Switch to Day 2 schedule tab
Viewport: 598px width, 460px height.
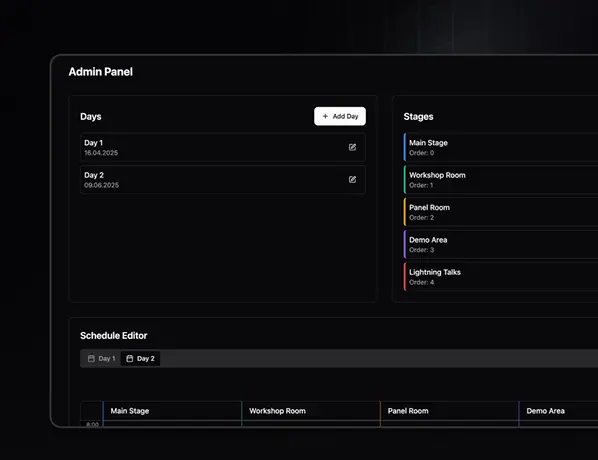click(140, 359)
